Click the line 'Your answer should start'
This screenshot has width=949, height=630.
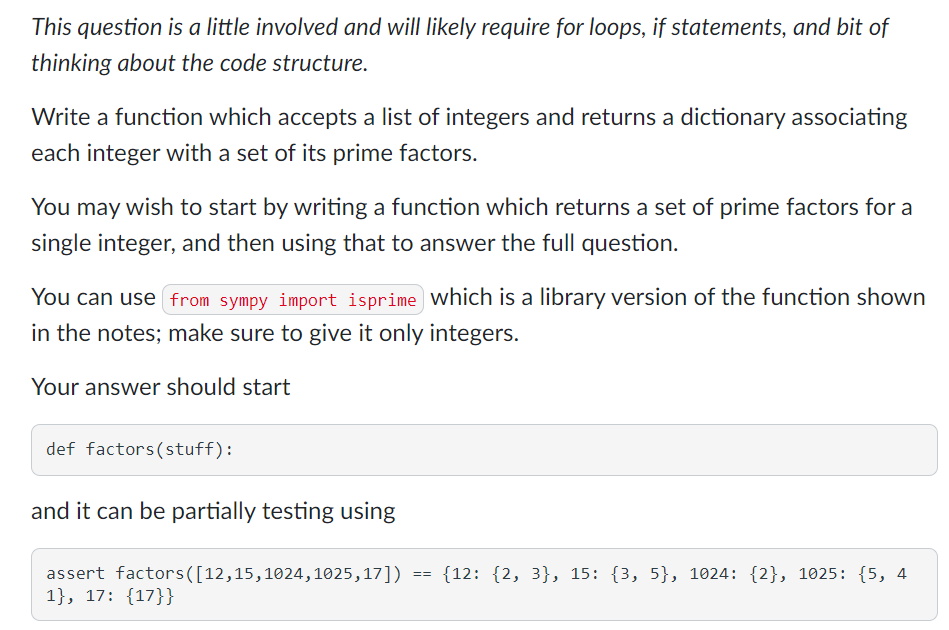coord(160,387)
